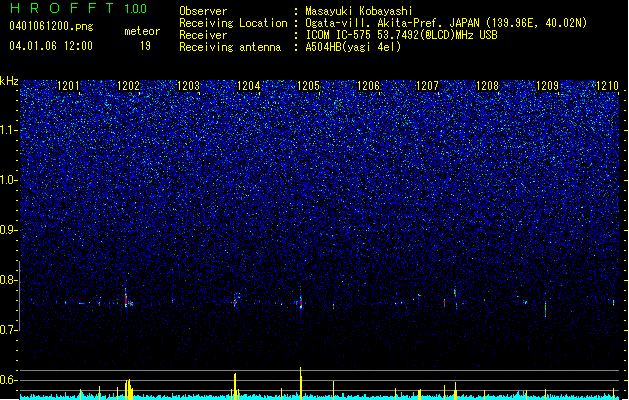Click the Receiving Location label
The width and height of the screenshot is (629, 400).
233,23
